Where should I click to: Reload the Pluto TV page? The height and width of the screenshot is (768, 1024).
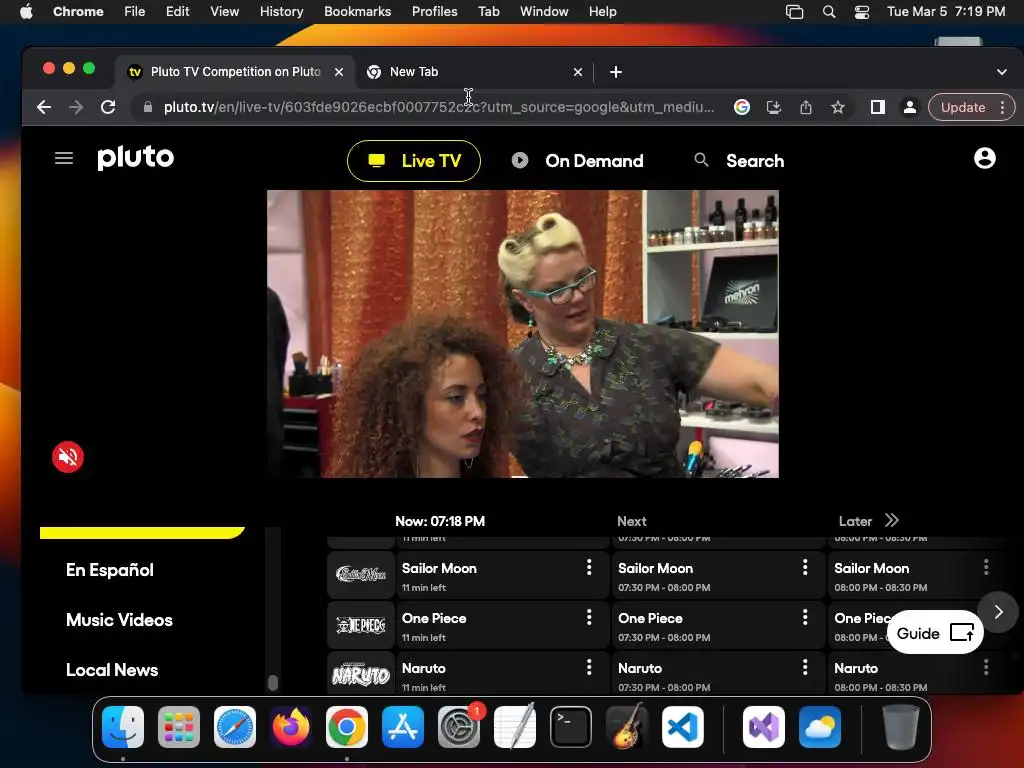(108, 107)
